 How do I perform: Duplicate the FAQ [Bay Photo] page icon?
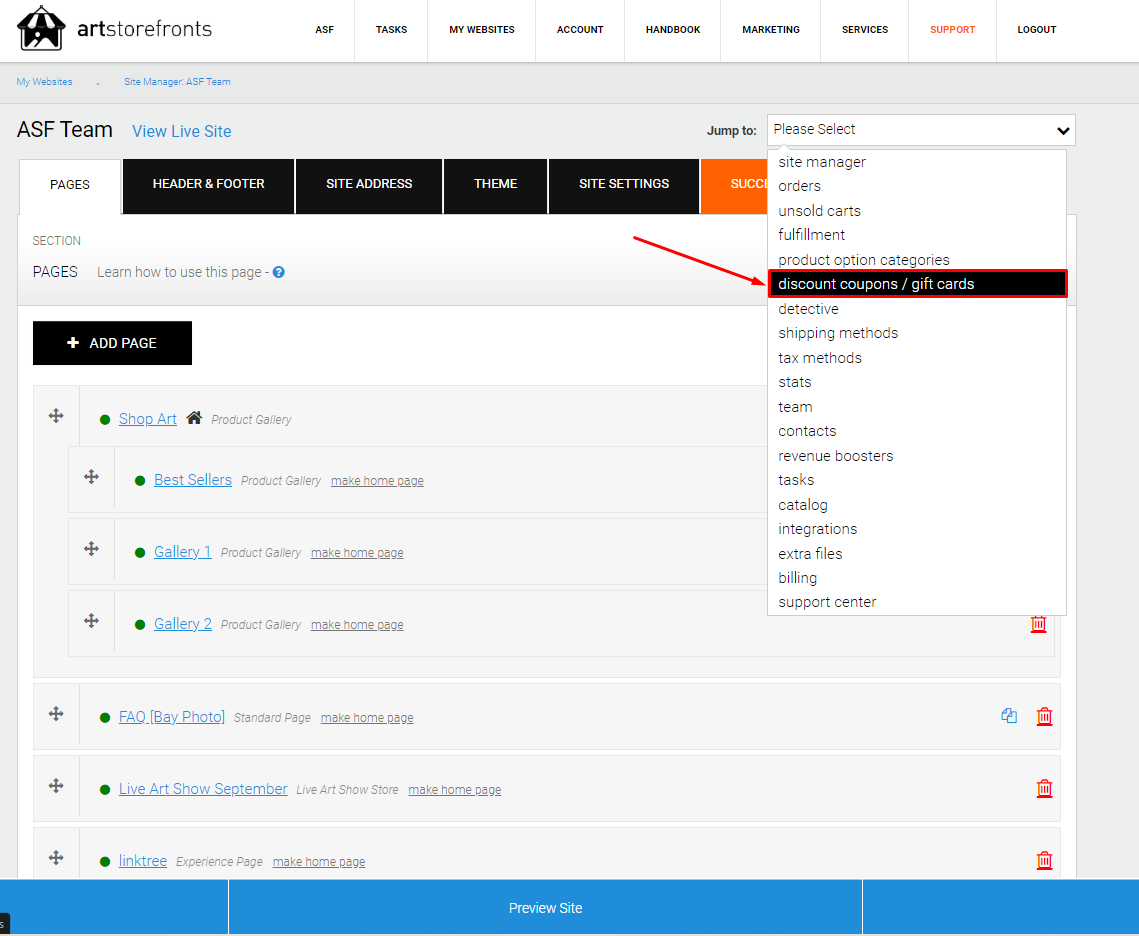(x=1009, y=715)
